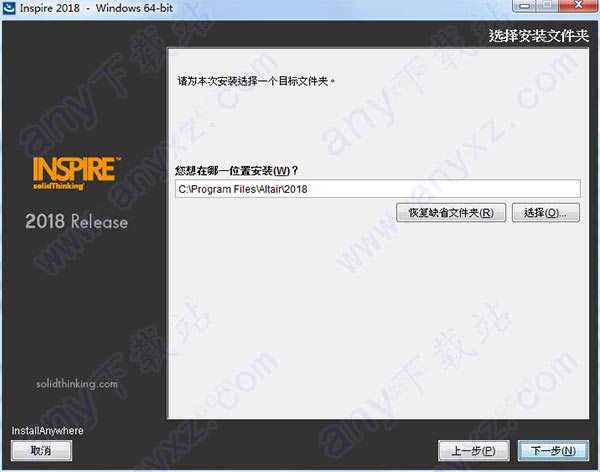Minimize the Inspire 2018 installer window
Screen dimensions: 600x472
point(525,6)
